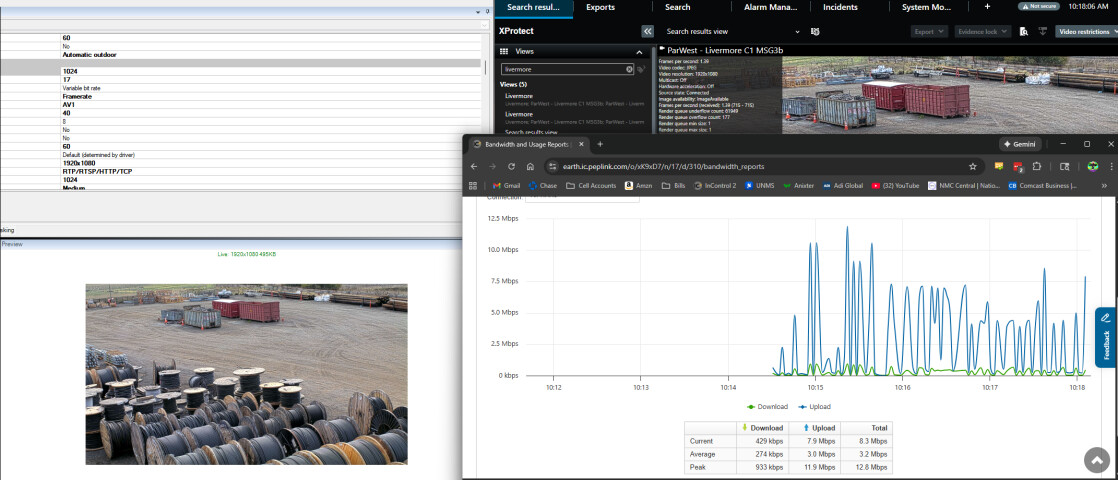The width and height of the screenshot is (1118, 480).
Task: Switch to the Exports tab
Action: (600, 7)
